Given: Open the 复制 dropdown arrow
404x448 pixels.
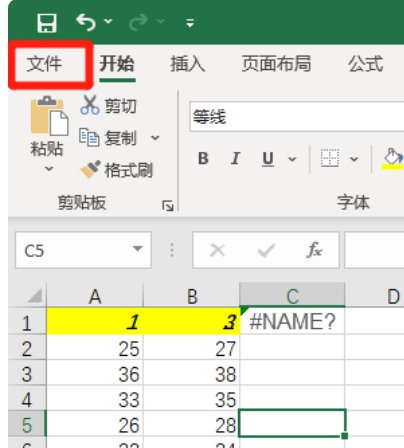Looking at the screenshot, I should (155, 138).
